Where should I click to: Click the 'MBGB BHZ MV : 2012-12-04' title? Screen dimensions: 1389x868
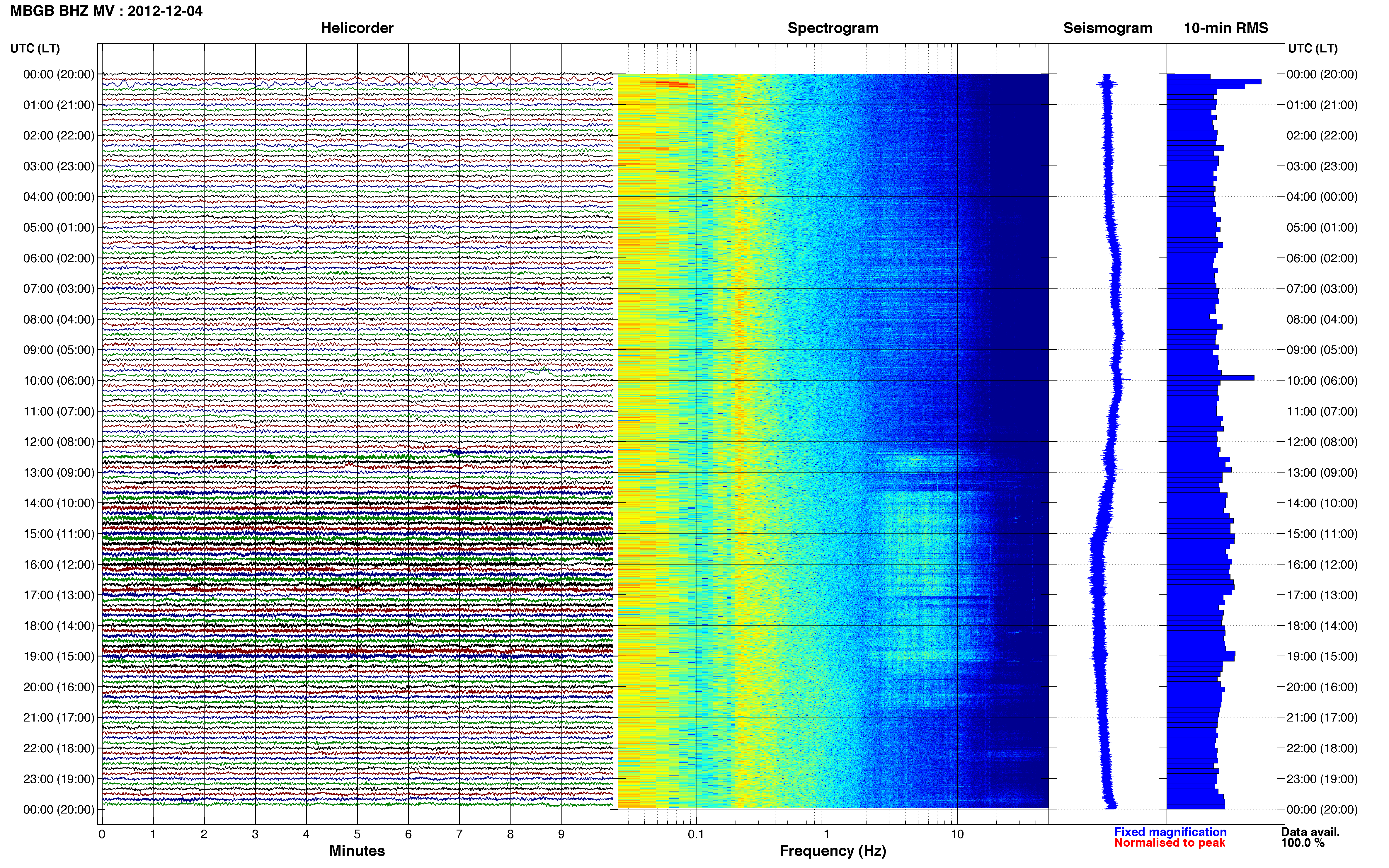pyautogui.click(x=106, y=11)
